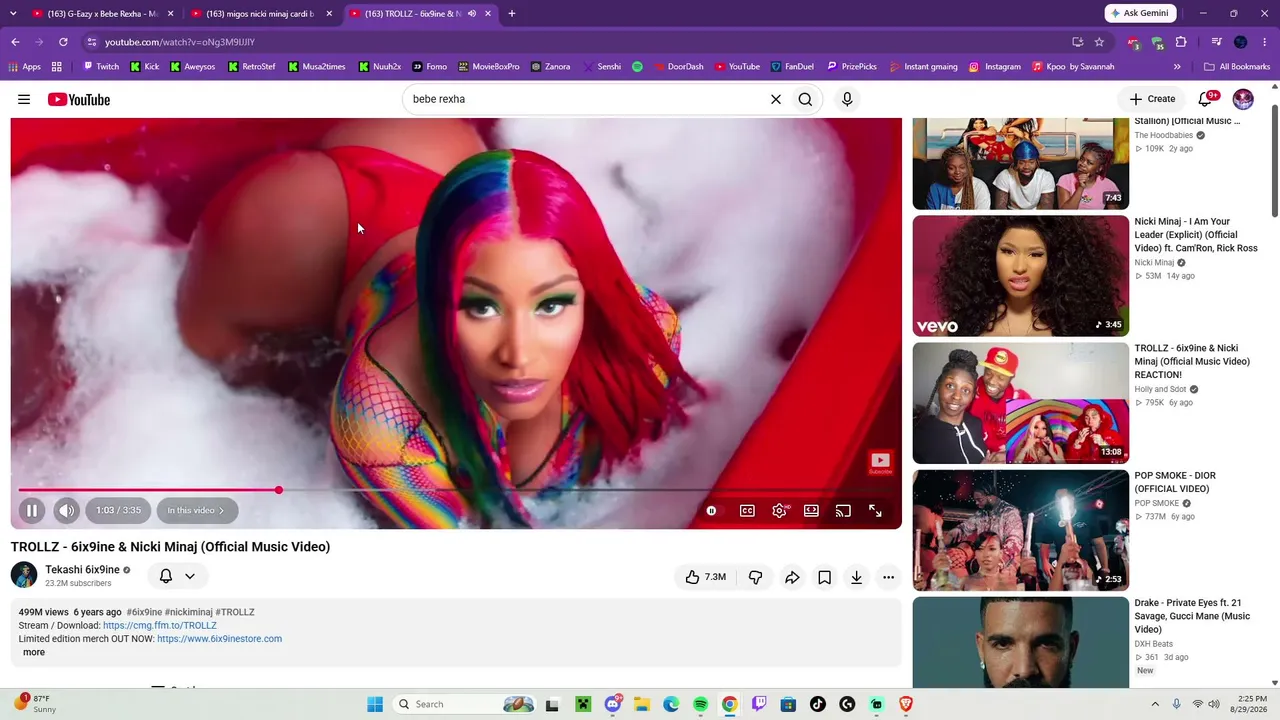This screenshot has height=720, width=1280.
Task: Open the Instagram bookmark
Action: click(995, 67)
